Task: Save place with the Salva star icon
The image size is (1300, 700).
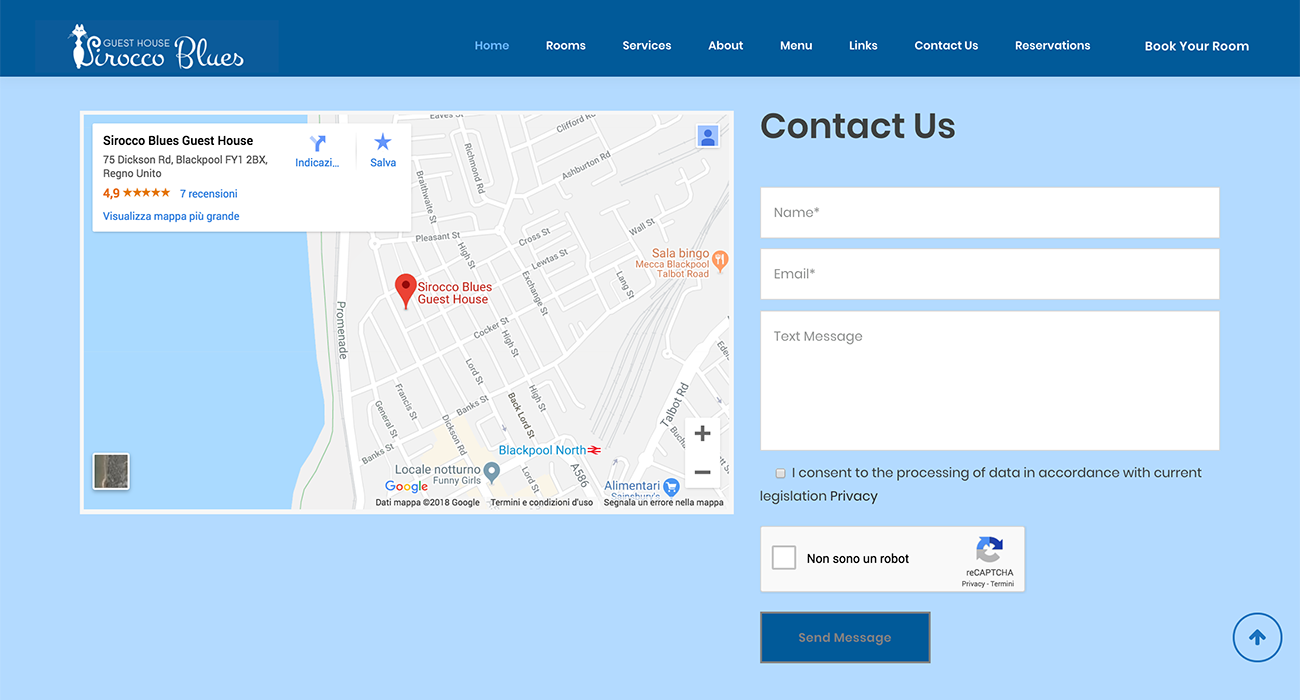Action: pos(383,142)
